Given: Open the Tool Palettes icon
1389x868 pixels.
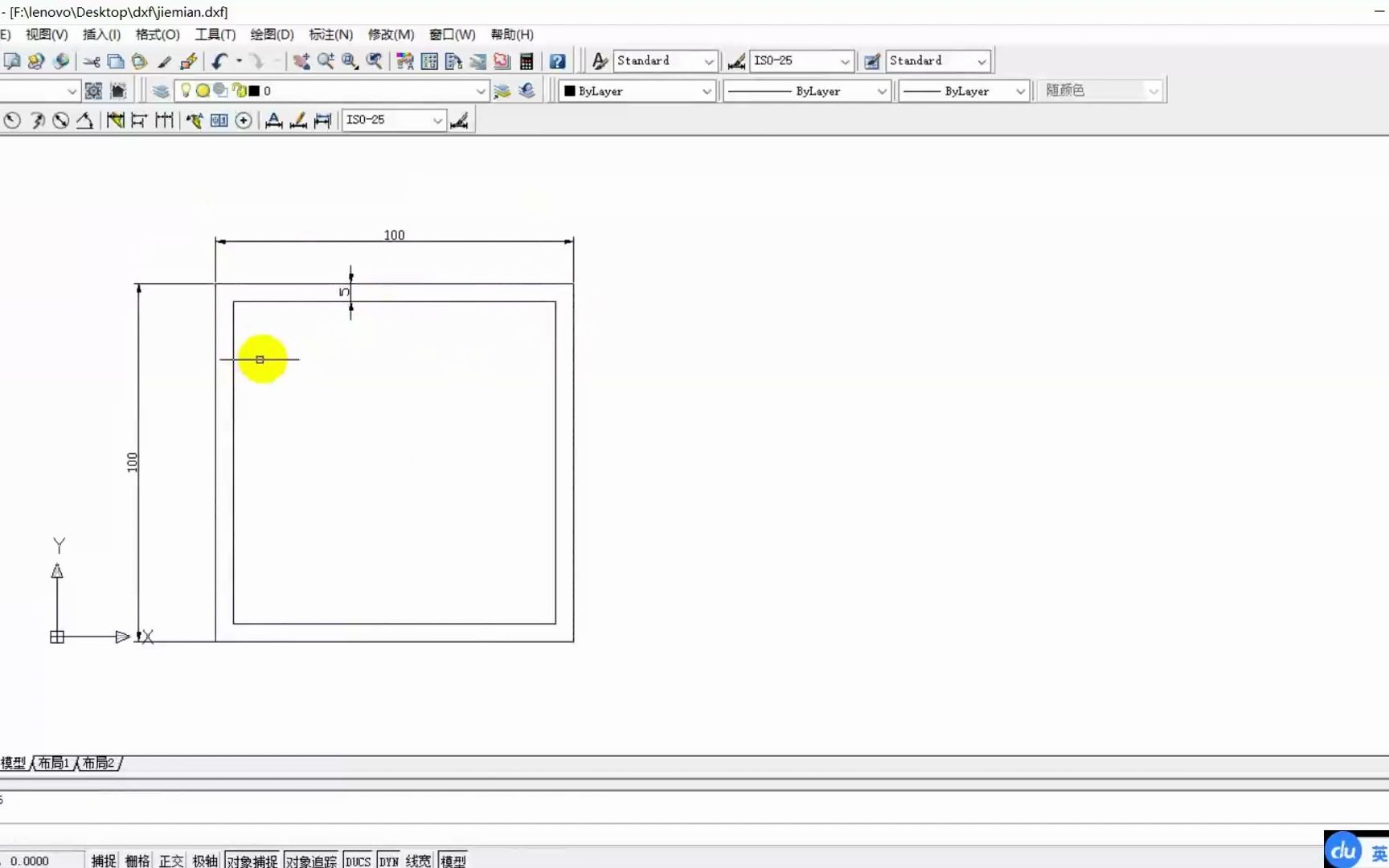Looking at the screenshot, I should pos(453,61).
